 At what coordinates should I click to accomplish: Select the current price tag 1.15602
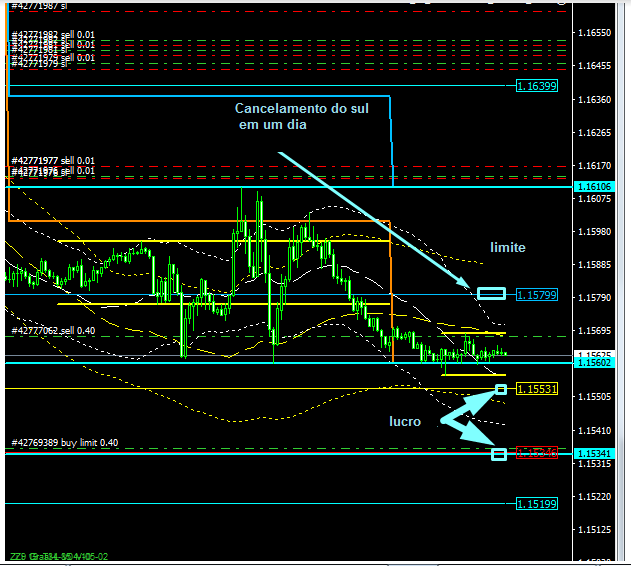(594, 364)
